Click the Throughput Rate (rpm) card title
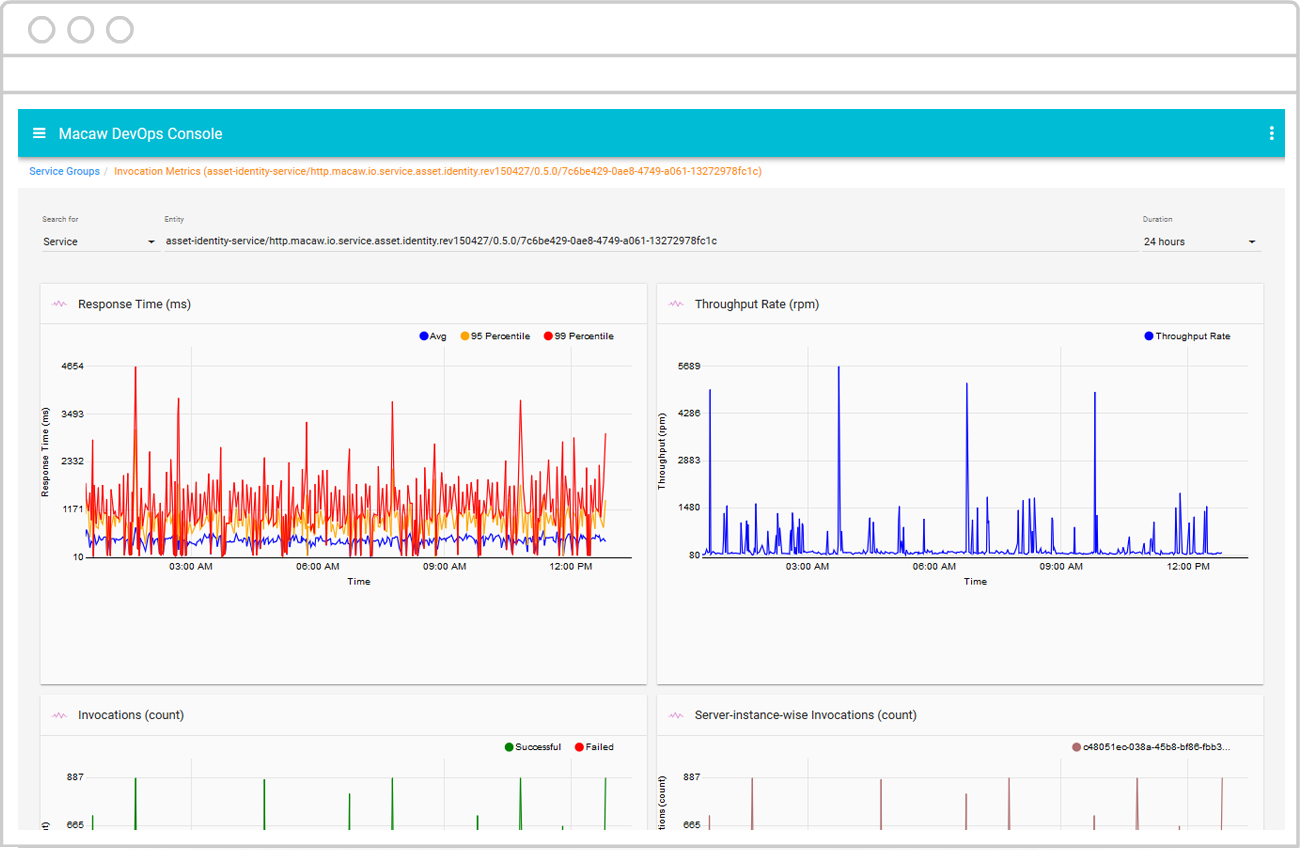 (757, 304)
